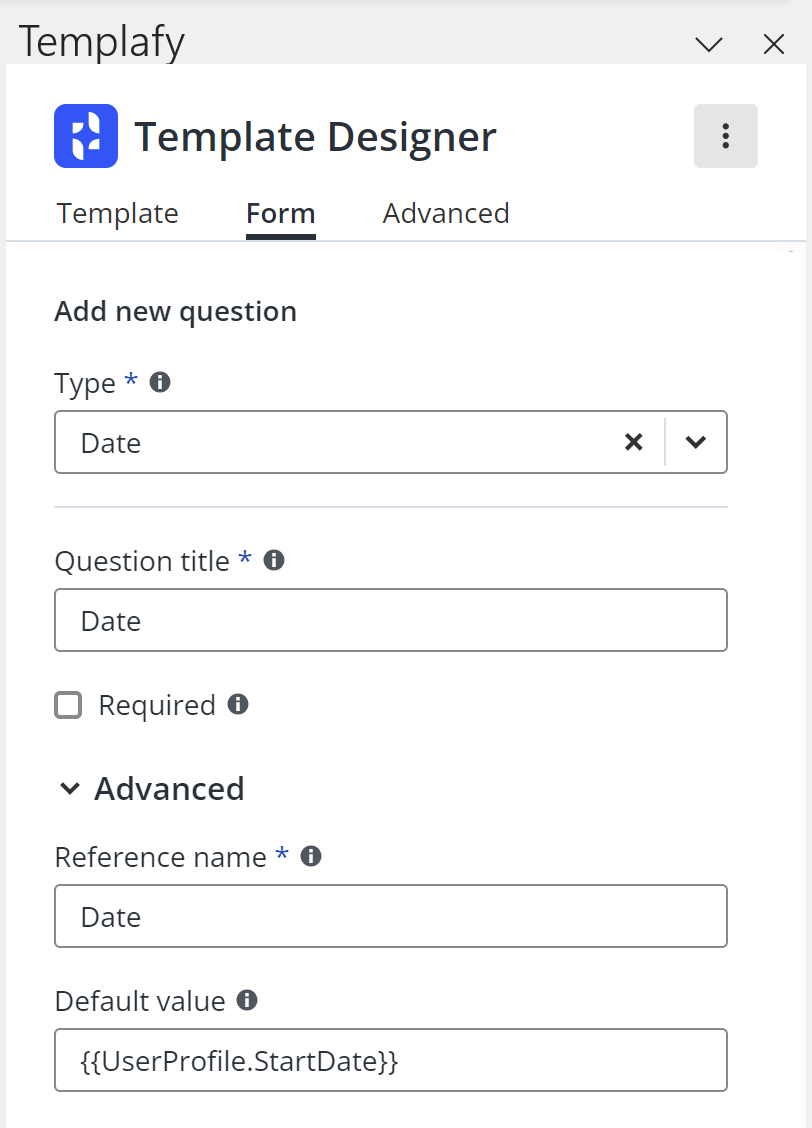Switch to the Template tab
812x1128 pixels.
(117, 214)
